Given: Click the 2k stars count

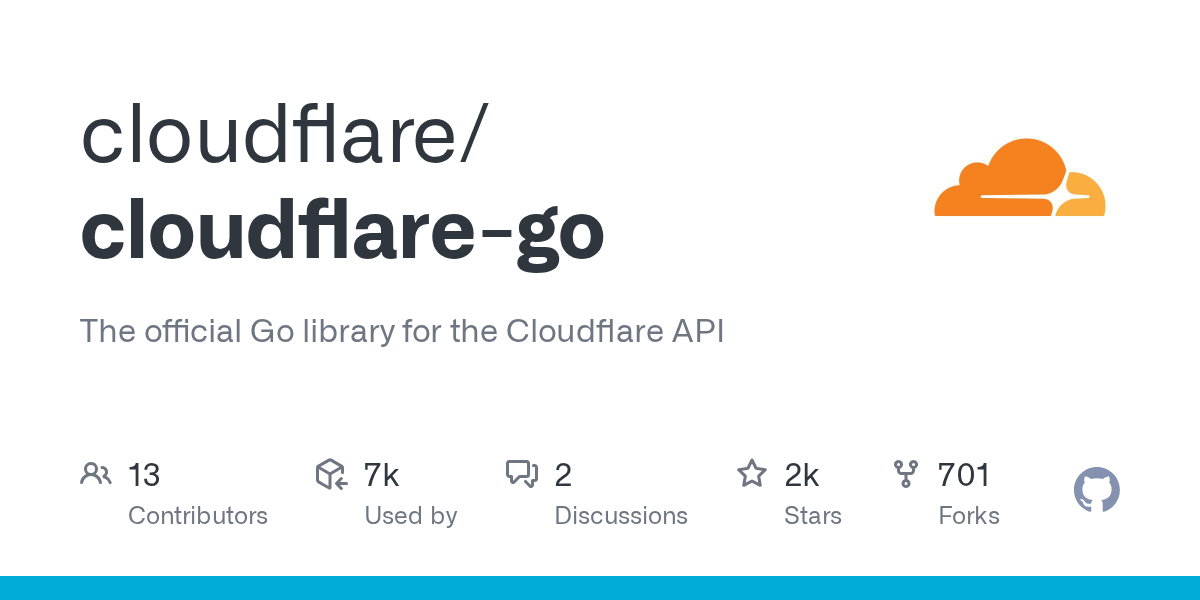Looking at the screenshot, I should click(x=802, y=475).
